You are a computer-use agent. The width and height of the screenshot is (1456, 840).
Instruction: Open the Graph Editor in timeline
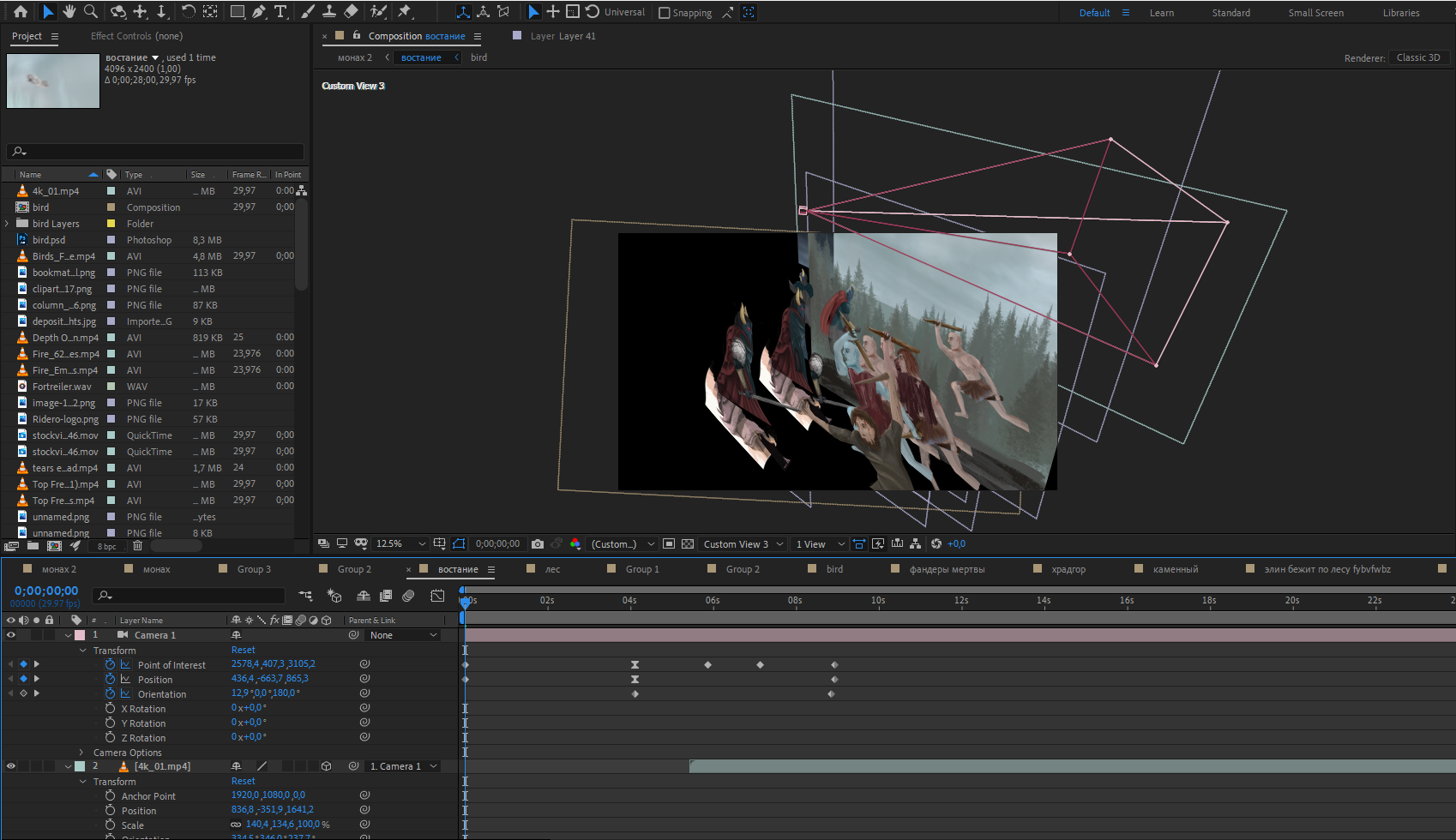437,596
